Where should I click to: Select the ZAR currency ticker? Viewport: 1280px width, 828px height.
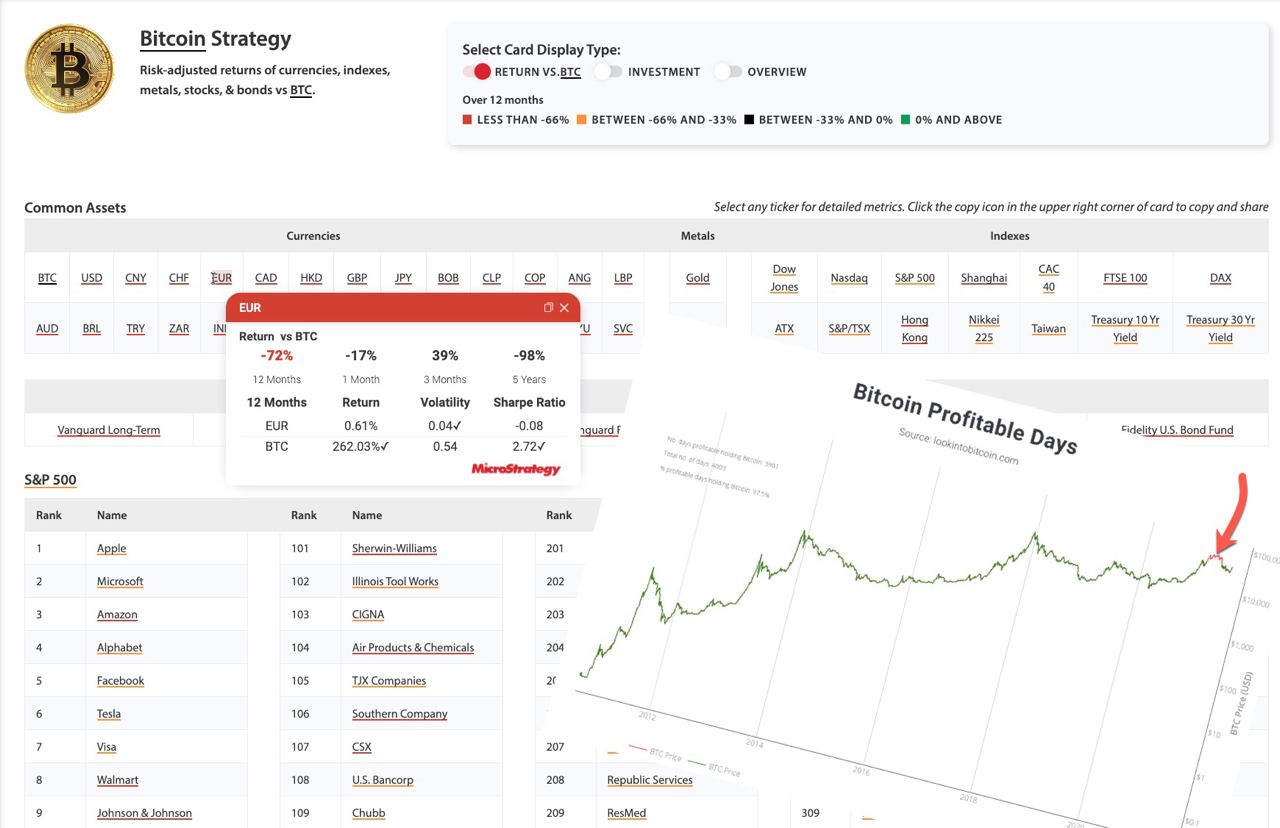coord(179,329)
